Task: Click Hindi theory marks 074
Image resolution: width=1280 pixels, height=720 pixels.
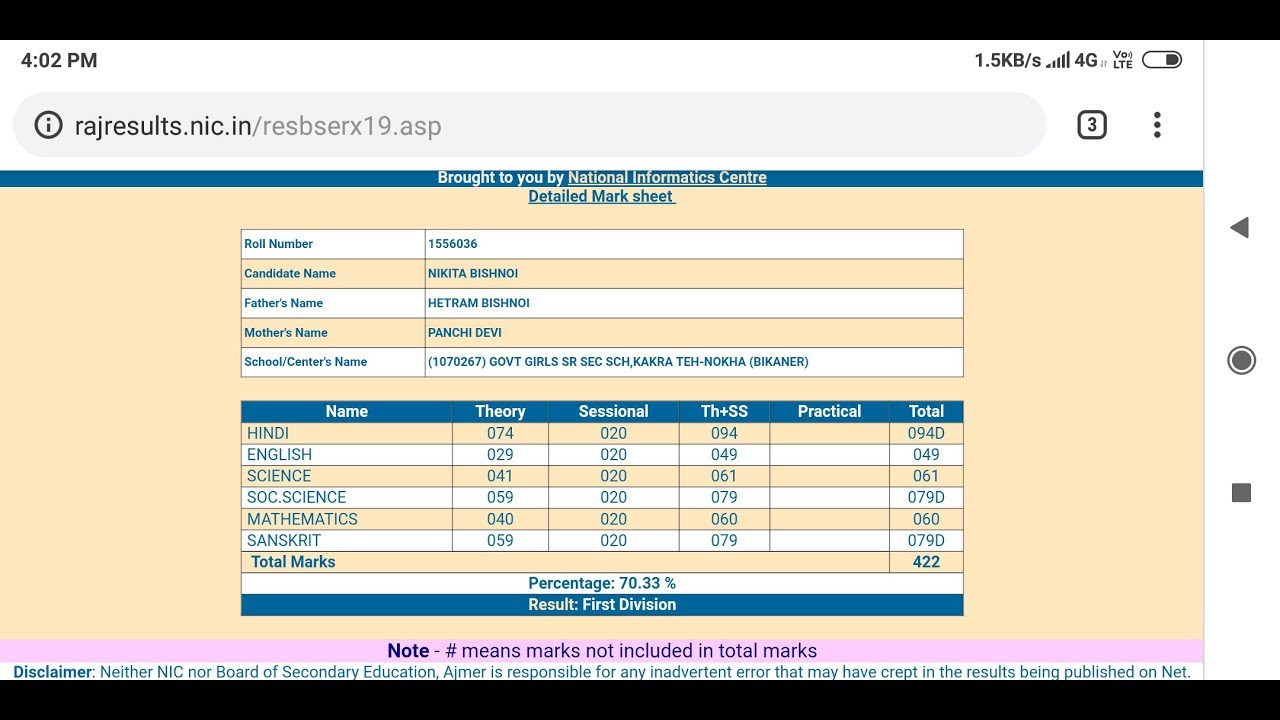Action: pyautogui.click(x=500, y=433)
